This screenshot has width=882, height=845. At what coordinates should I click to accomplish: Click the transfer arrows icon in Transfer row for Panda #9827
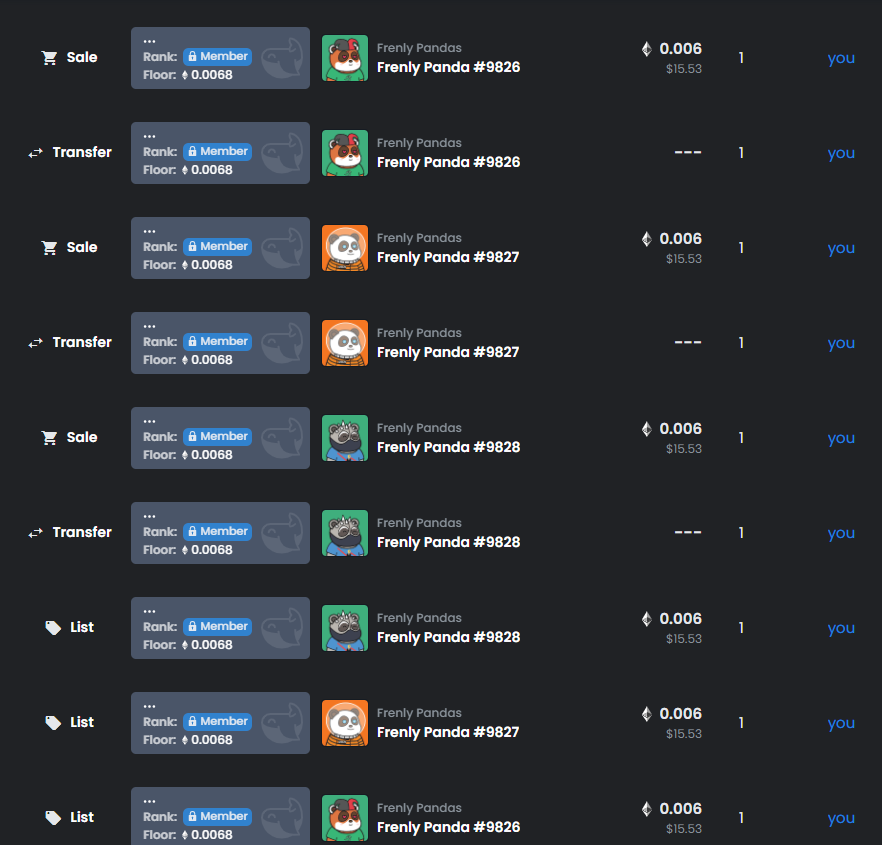(x=35, y=343)
